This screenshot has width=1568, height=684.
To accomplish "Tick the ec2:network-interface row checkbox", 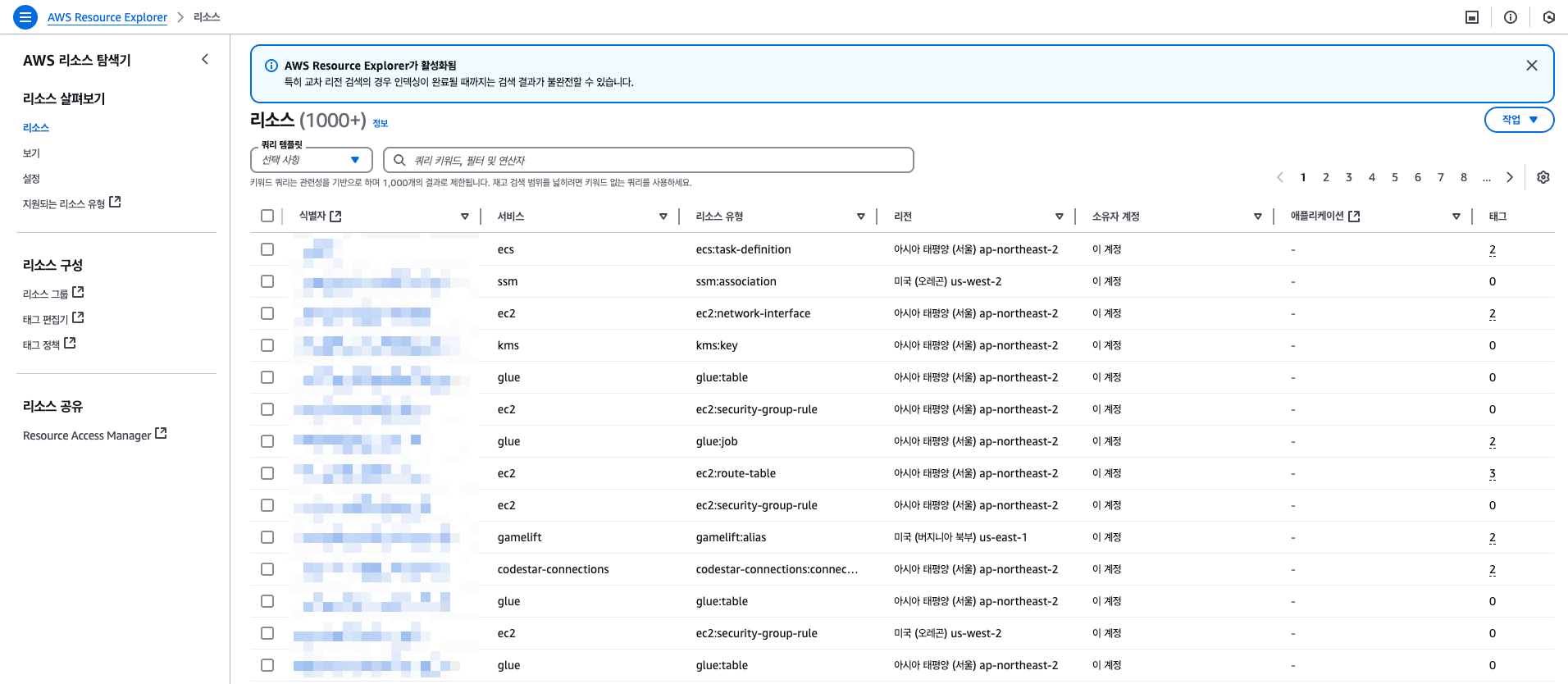I will [267, 313].
